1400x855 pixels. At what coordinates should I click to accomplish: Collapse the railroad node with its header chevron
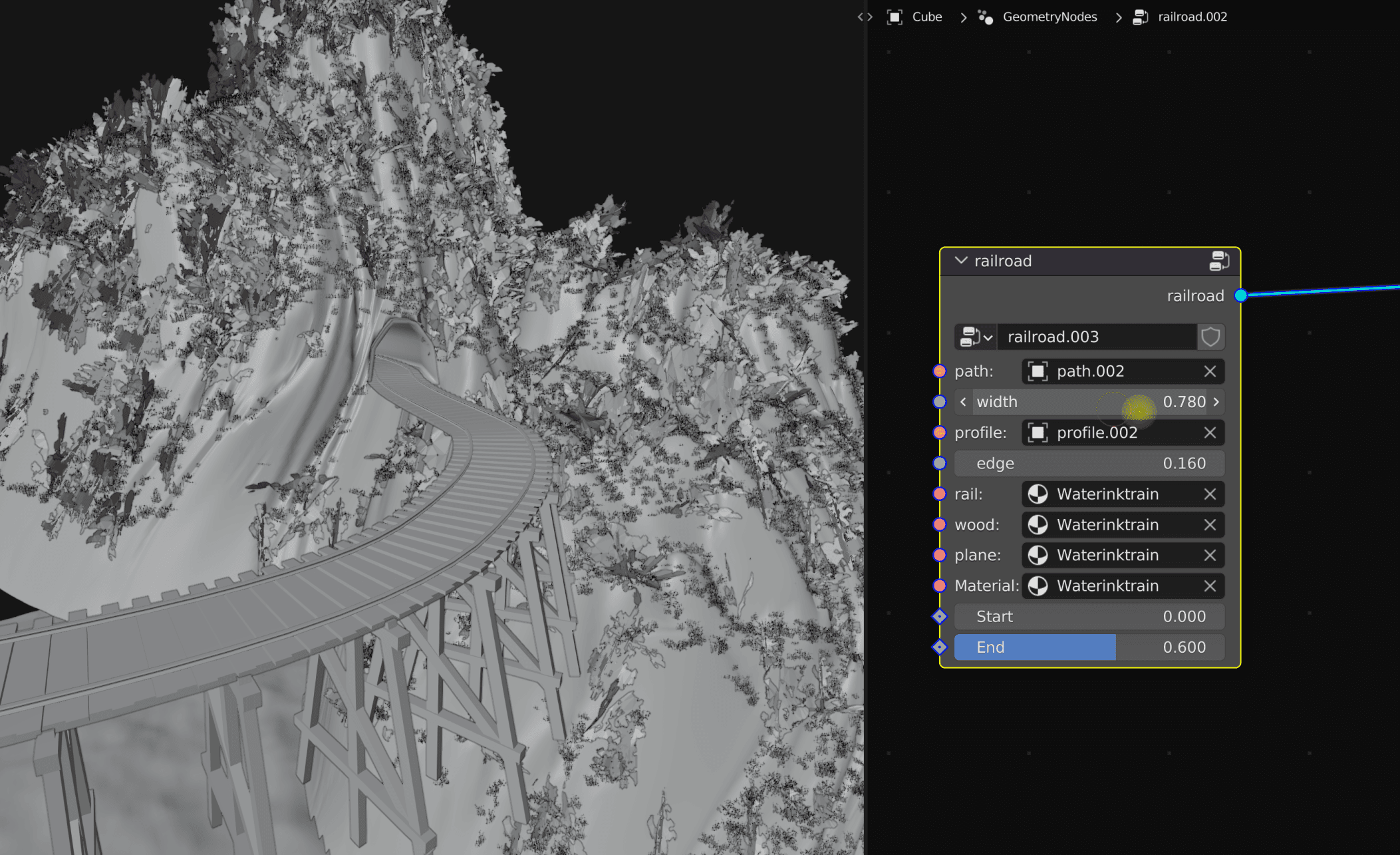coord(961,261)
